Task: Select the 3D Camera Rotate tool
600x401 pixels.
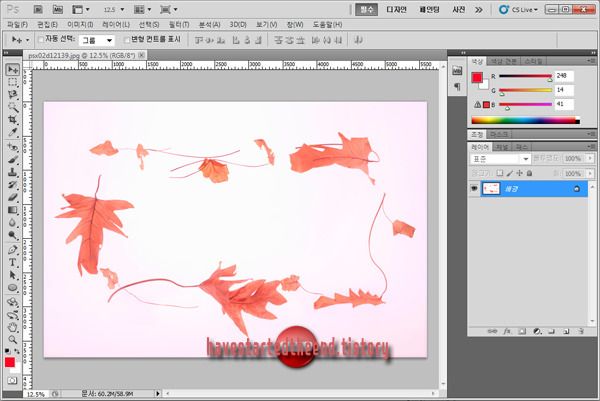Action: tap(13, 315)
